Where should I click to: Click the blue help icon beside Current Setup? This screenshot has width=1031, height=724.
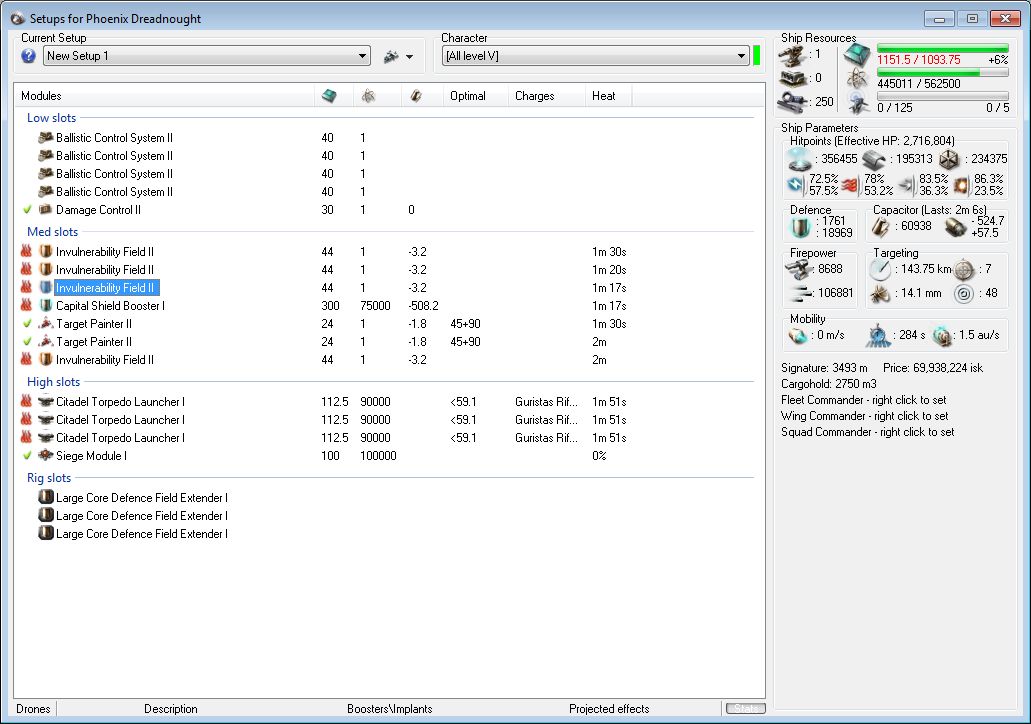click(x=28, y=56)
